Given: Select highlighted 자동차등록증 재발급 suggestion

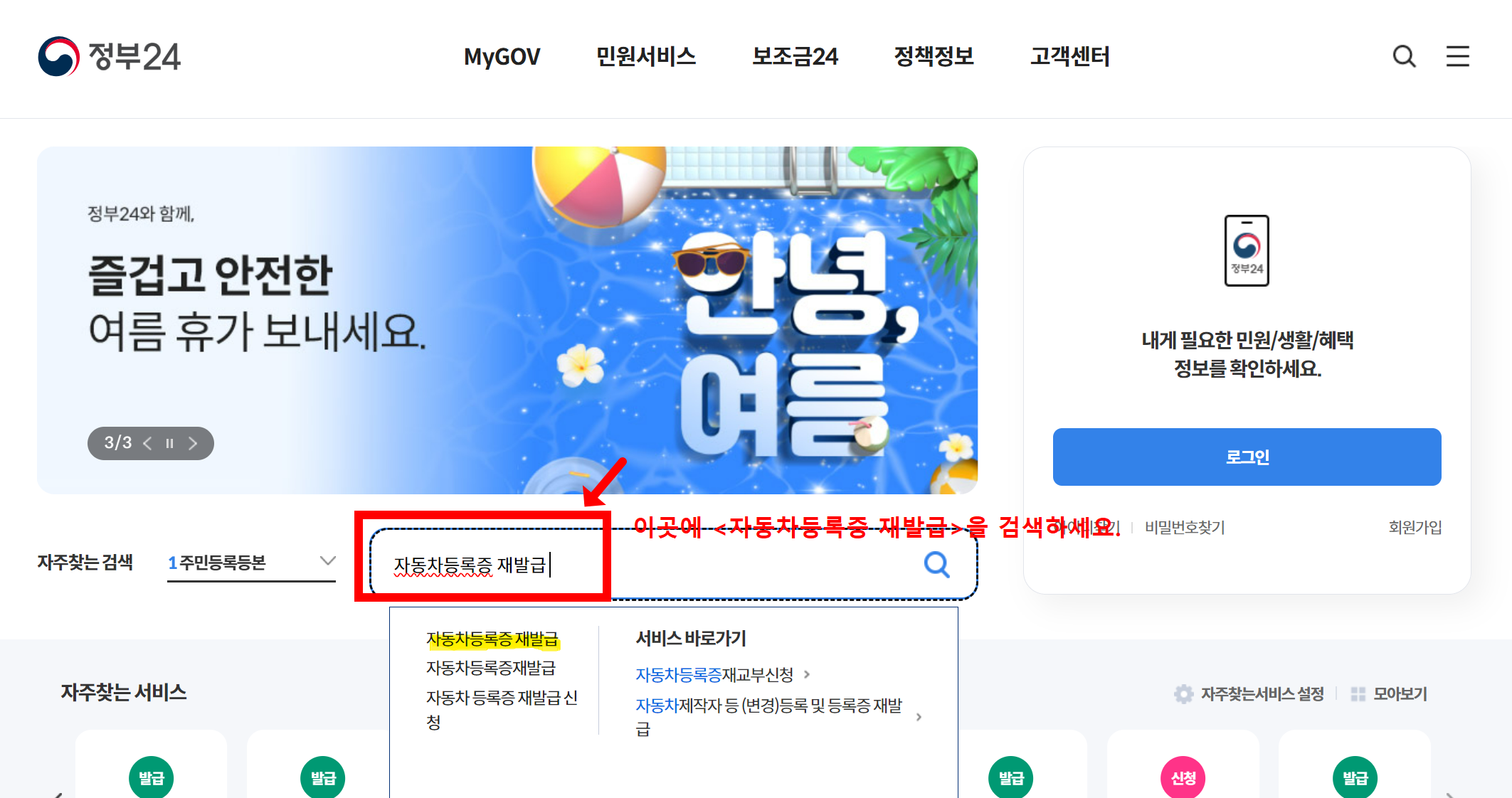Looking at the screenshot, I should (x=492, y=639).
